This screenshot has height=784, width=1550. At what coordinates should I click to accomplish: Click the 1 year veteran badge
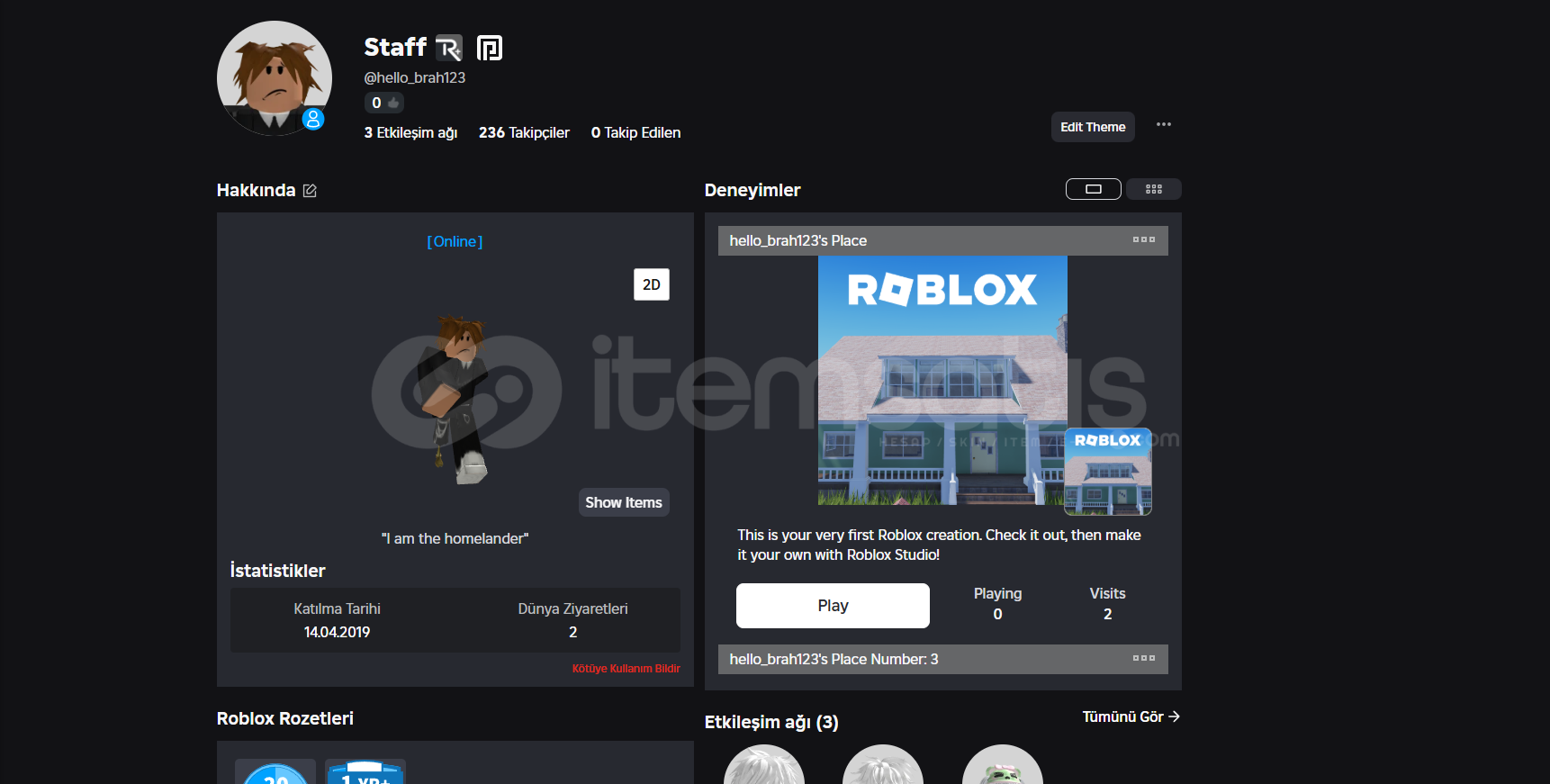pos(365,773)
